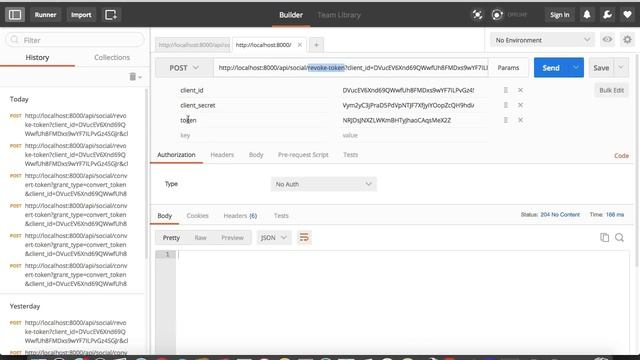Open the request Tests tab
Viewport: 640px width, 360px height.
click(x=351, y=155)
